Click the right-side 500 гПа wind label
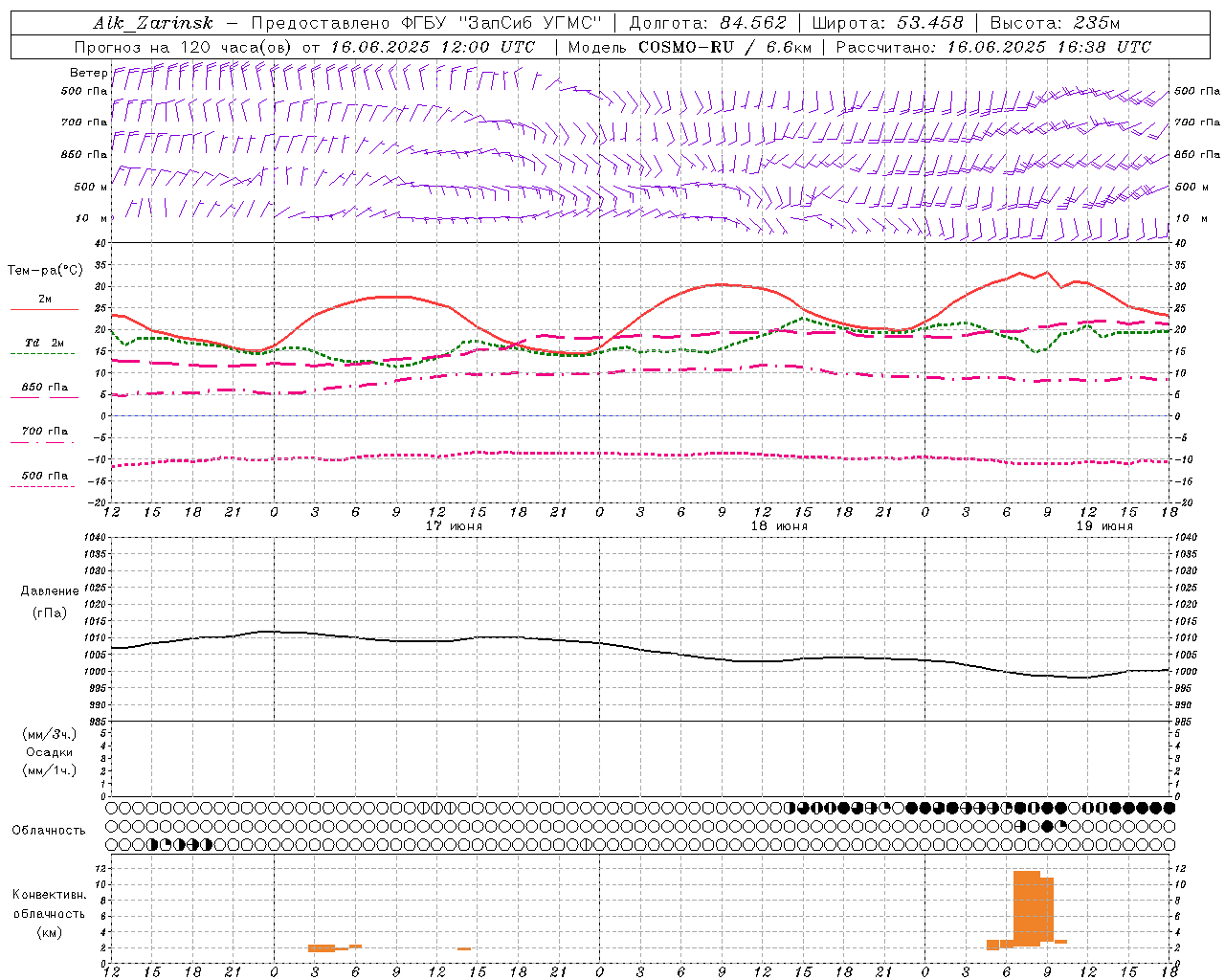The image size is (1225, 980). tap(1197, 91)
